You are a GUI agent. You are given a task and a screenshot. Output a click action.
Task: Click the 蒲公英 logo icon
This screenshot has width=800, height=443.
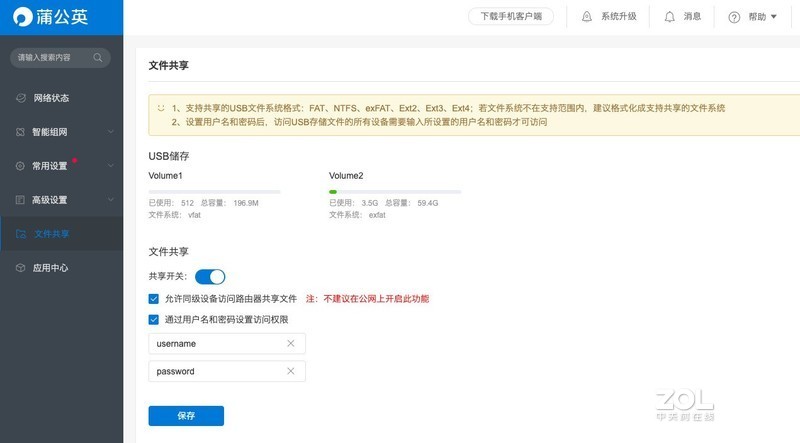click(23, 17)
